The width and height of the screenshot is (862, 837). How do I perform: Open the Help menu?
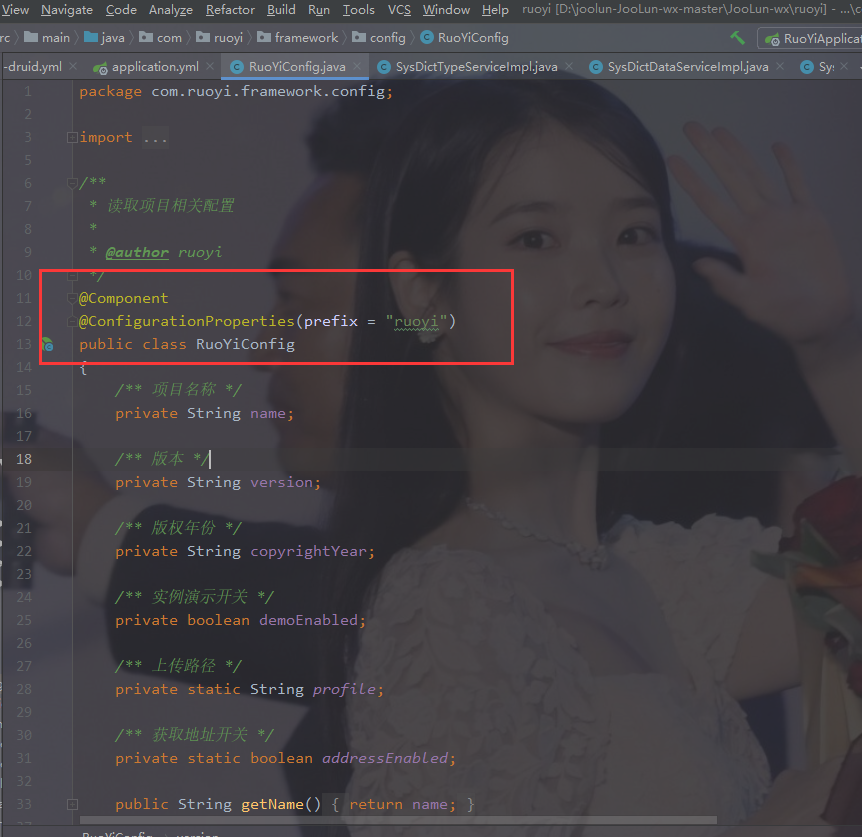[495, 10]
